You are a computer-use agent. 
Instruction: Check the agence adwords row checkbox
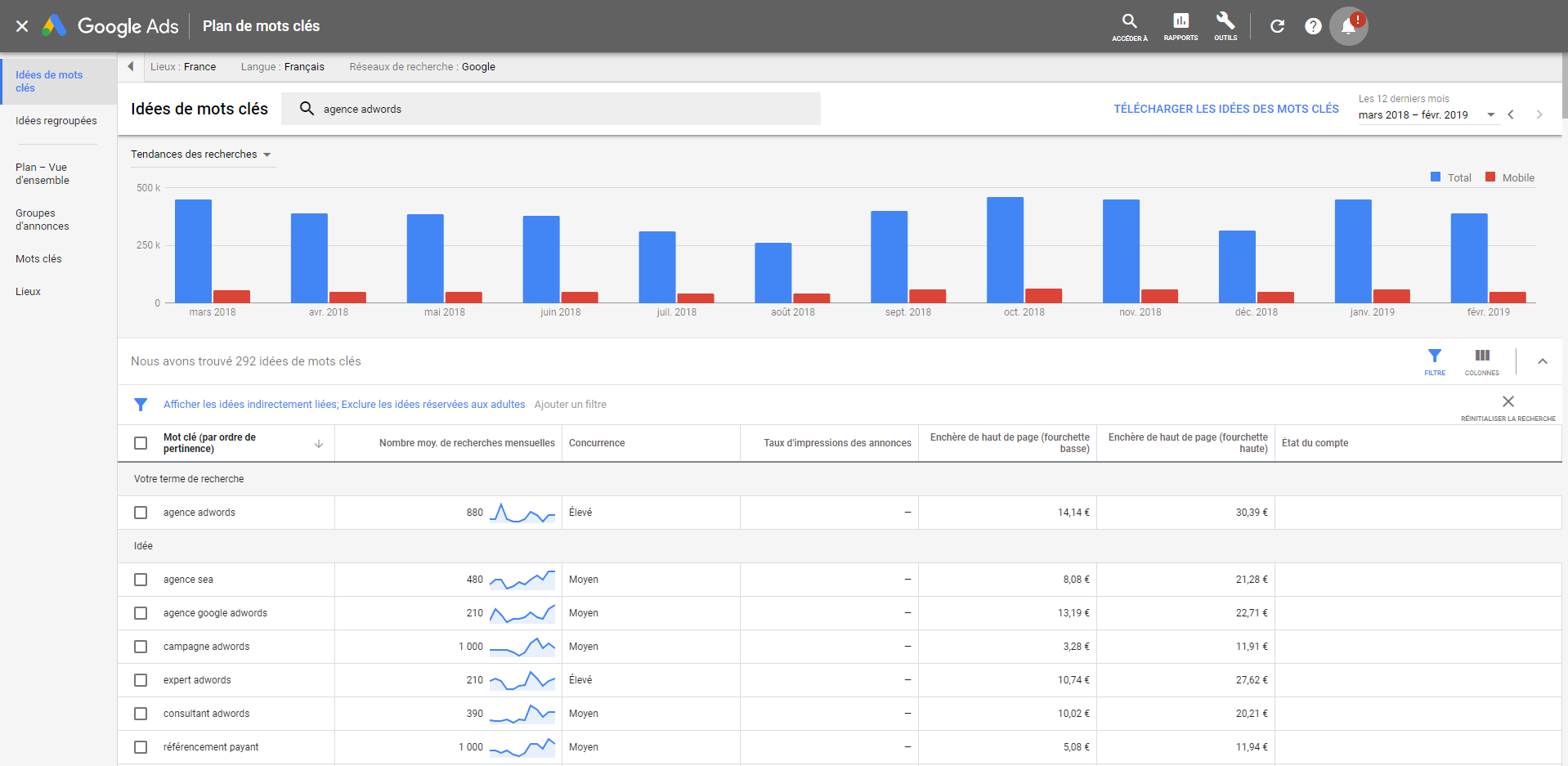click(x=141, y=513)
